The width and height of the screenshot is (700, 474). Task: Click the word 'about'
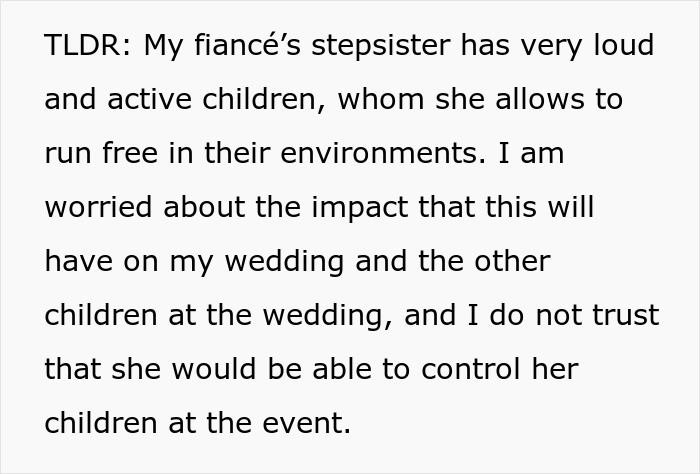point(204,207)
